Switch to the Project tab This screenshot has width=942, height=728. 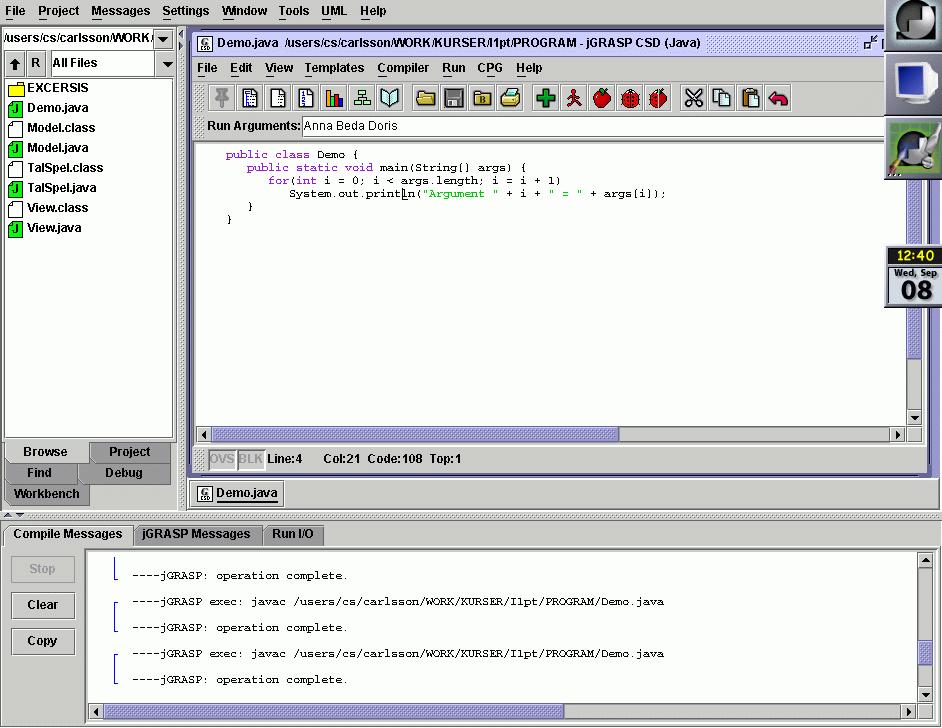[x=130, y=452]
